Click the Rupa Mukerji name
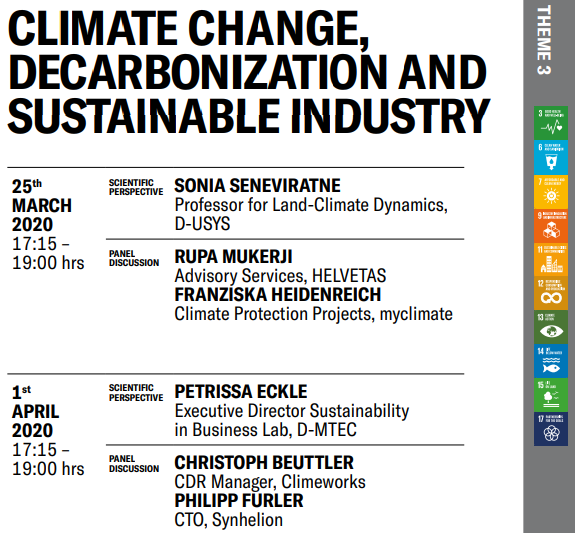This screenshot has height=533, width=575. tap(233, 256)
